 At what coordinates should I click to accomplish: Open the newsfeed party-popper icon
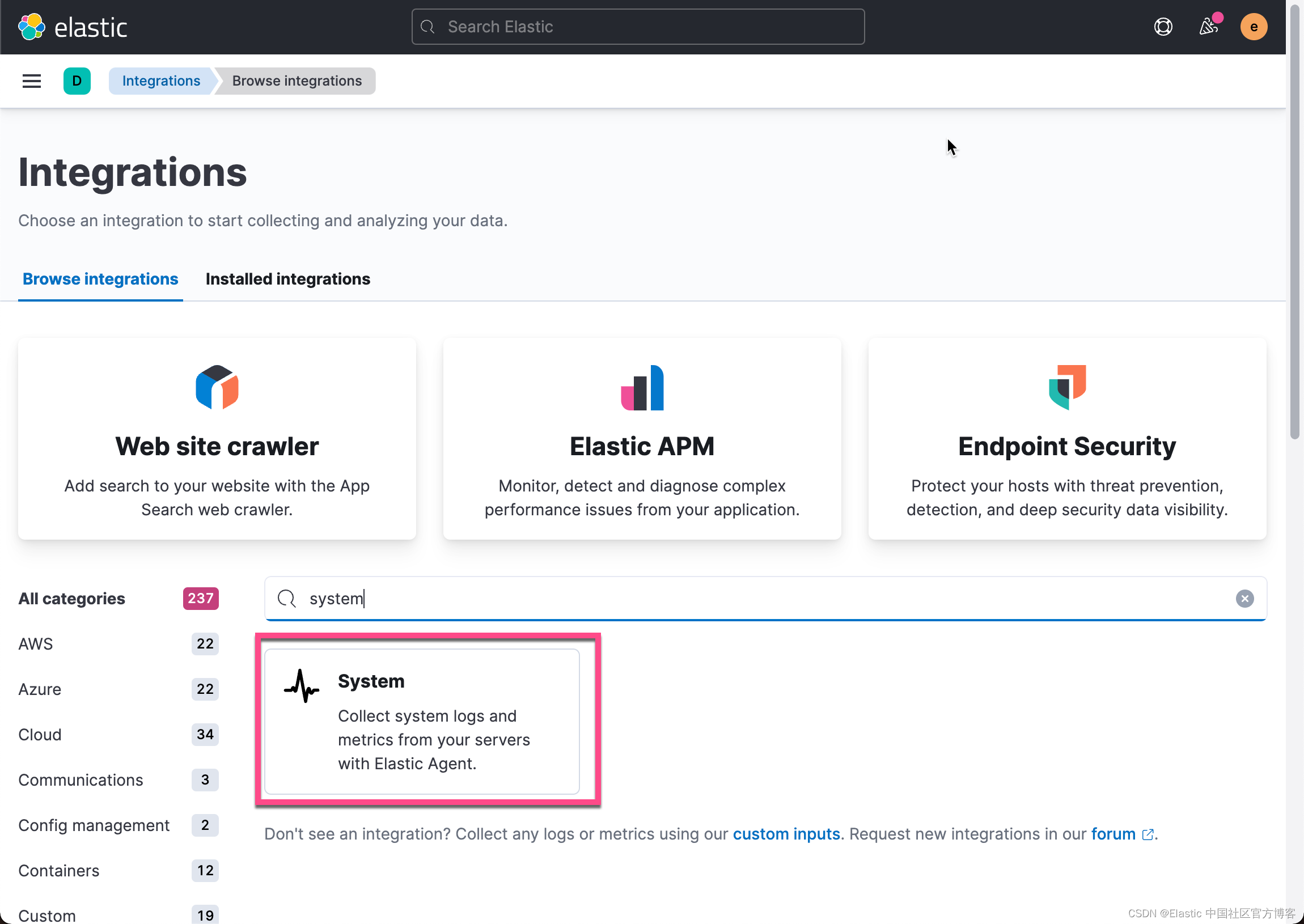click(x=1208, y=26)
